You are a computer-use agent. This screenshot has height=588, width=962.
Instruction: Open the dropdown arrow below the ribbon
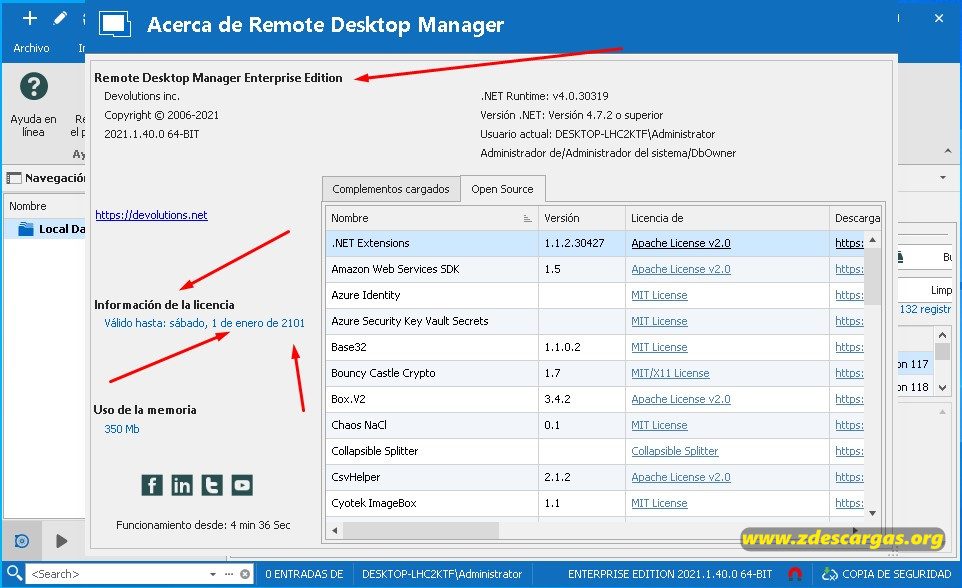(x=943, y=178)
